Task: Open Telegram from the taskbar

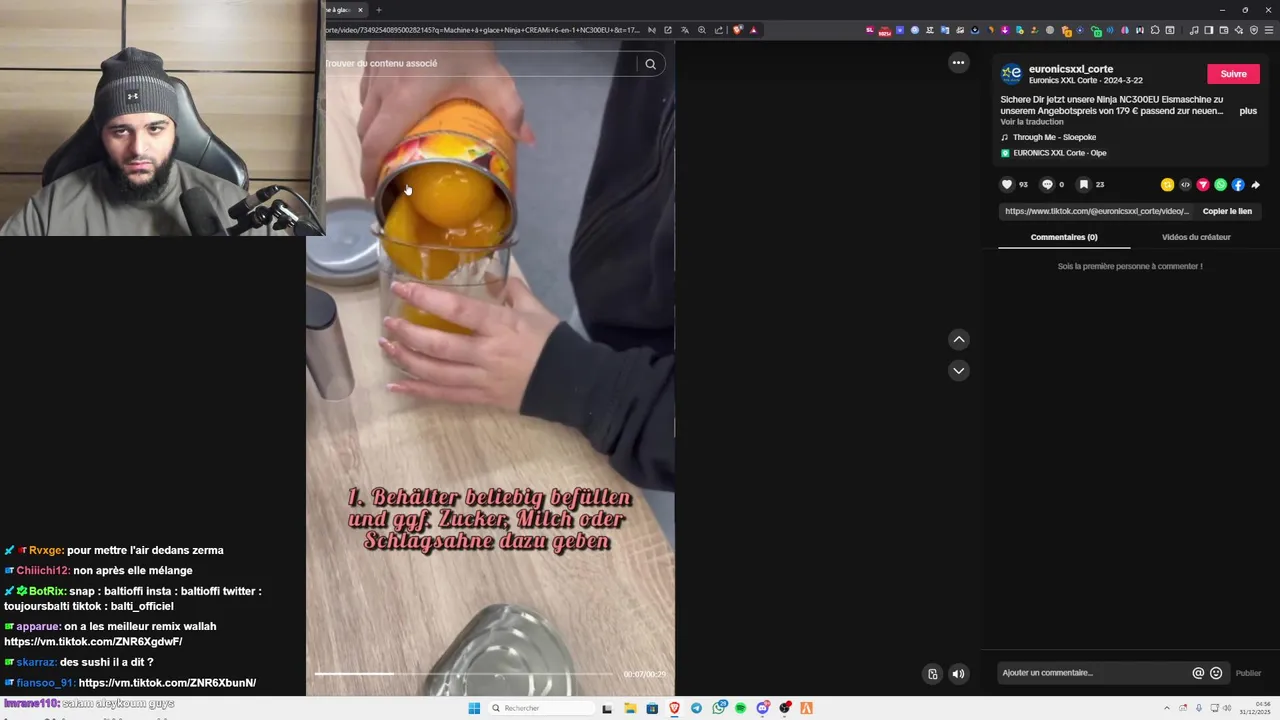Action: click(x=696, y=708)
